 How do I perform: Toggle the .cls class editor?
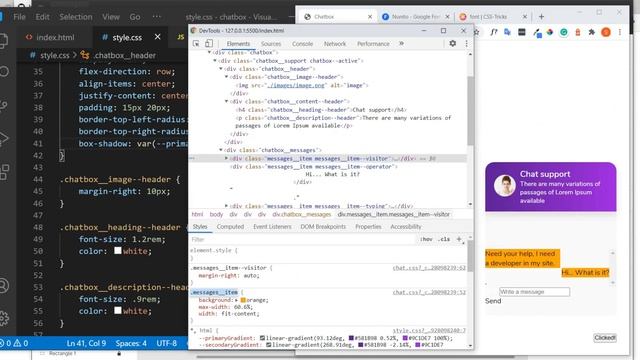tap(444, 240)
